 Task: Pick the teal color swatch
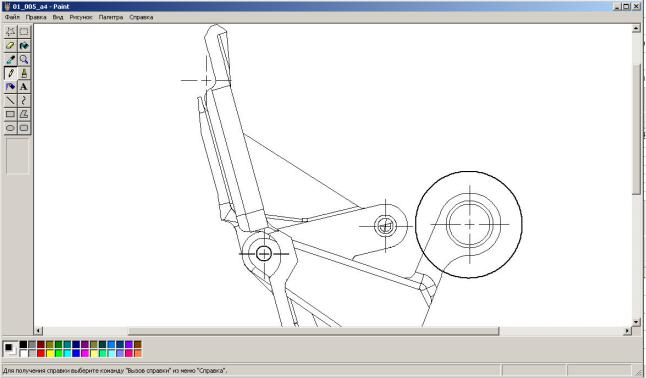tap(67, 345)
